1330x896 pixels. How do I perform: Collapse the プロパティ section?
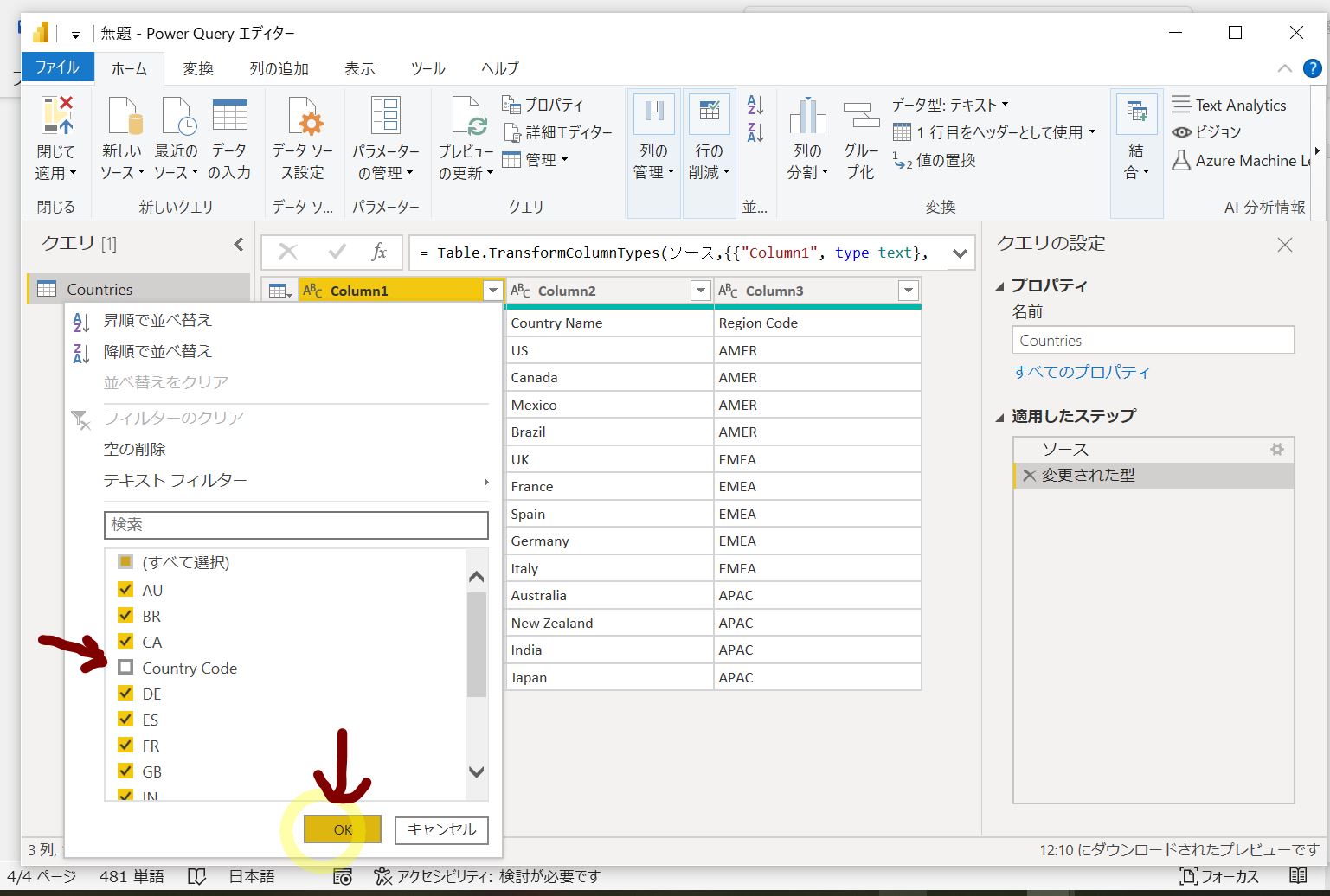(1000, 286)
